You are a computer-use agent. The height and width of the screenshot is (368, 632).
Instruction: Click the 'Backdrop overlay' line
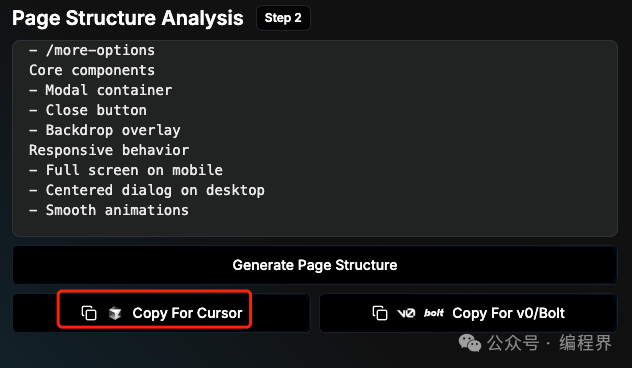105,130
